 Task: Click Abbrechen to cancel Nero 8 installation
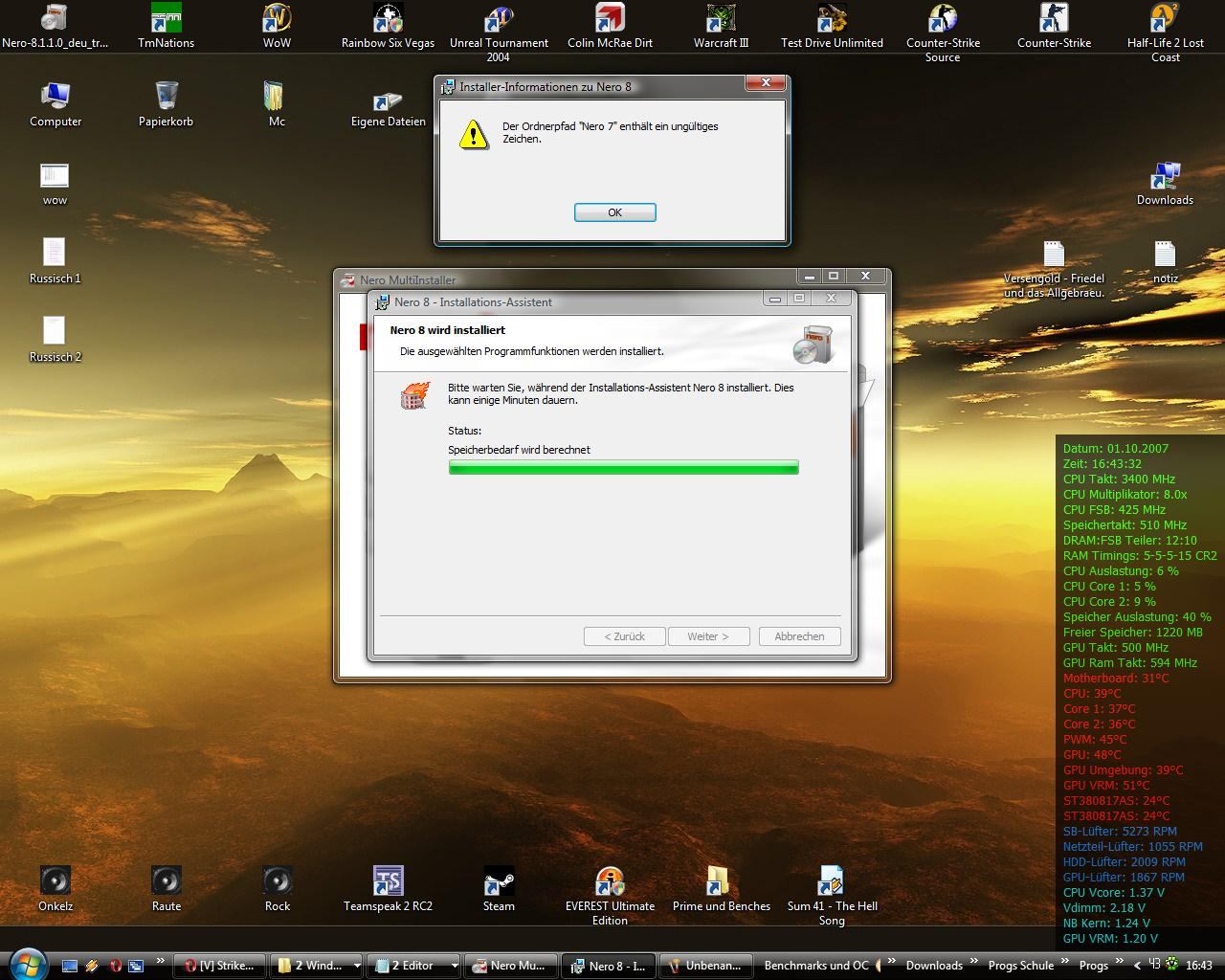pos(799,636)
